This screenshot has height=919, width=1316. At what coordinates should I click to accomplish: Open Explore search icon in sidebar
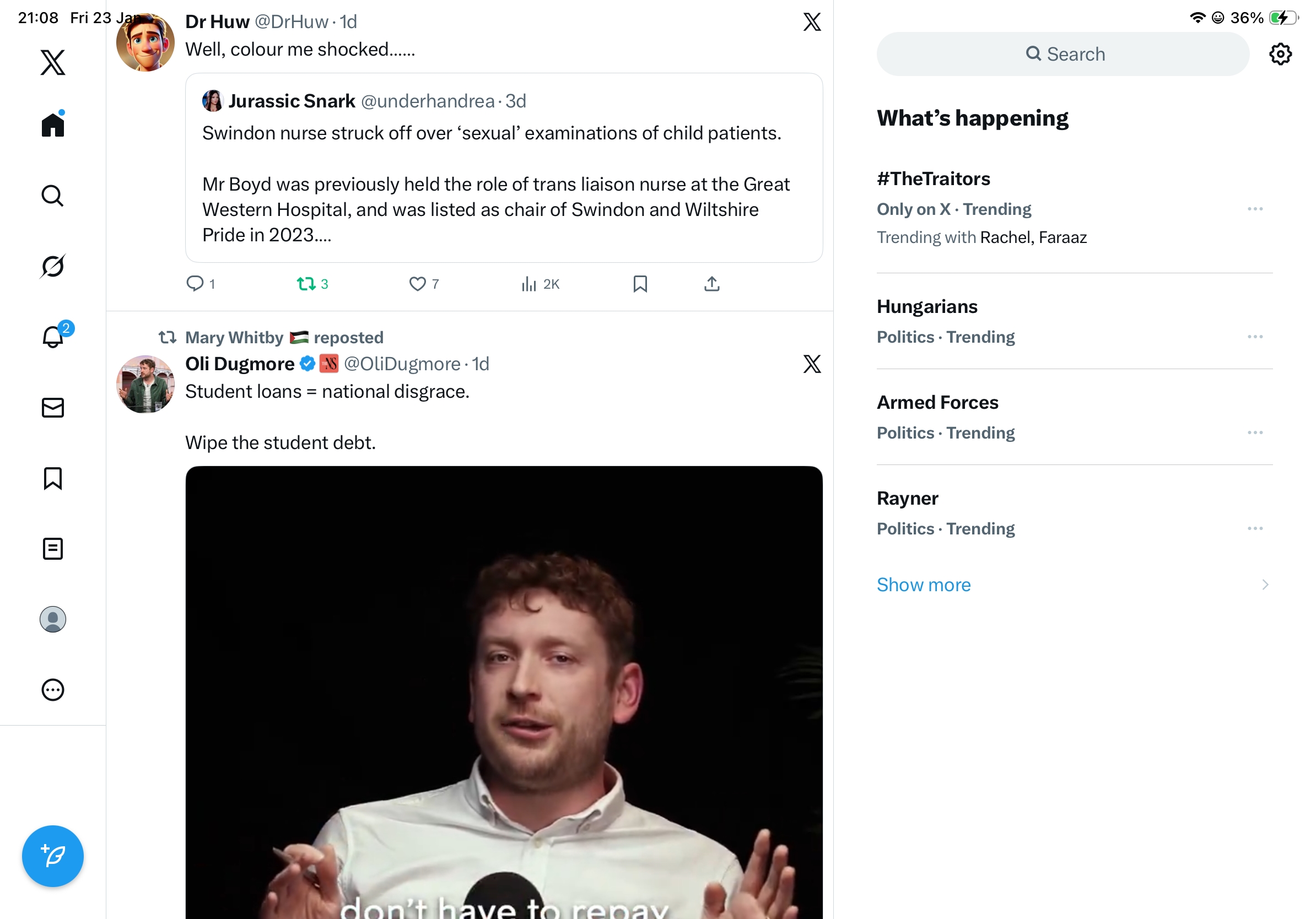pyautogui.click(x=53, y=196)
